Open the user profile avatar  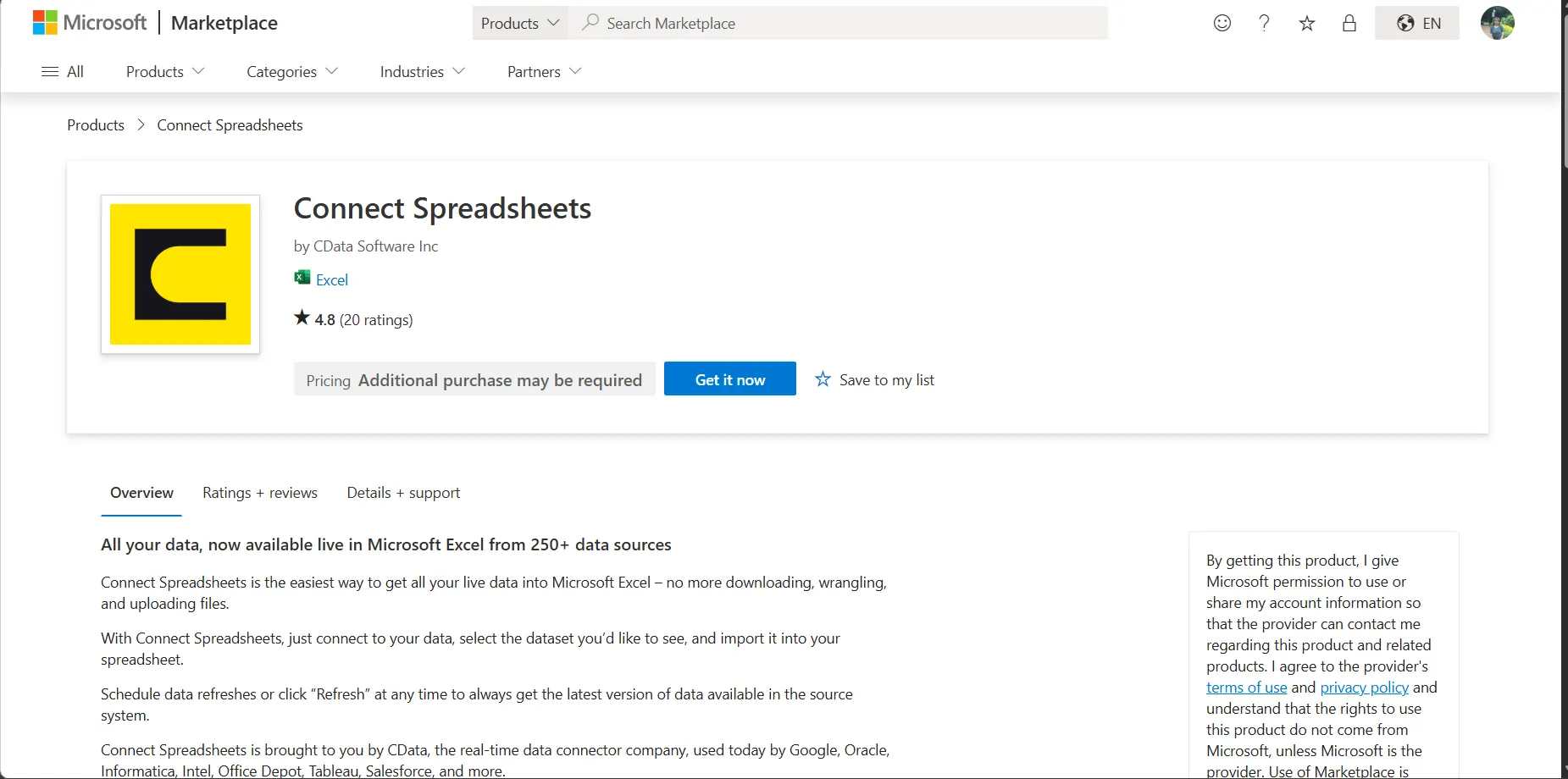click(x=1497, y=23)
